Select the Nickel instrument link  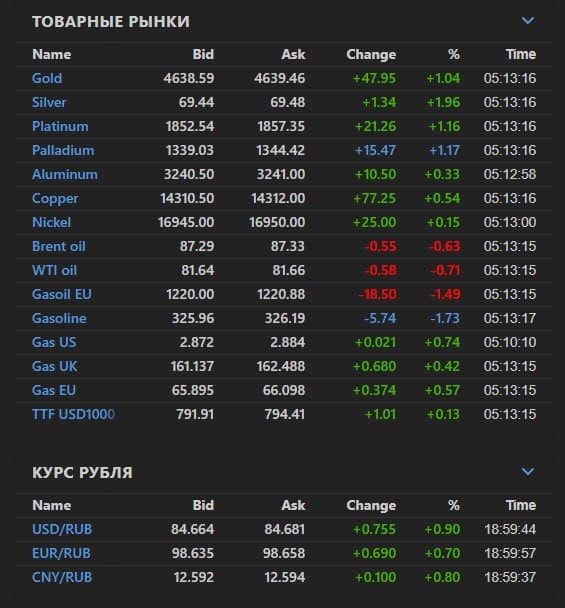[52, 223]
